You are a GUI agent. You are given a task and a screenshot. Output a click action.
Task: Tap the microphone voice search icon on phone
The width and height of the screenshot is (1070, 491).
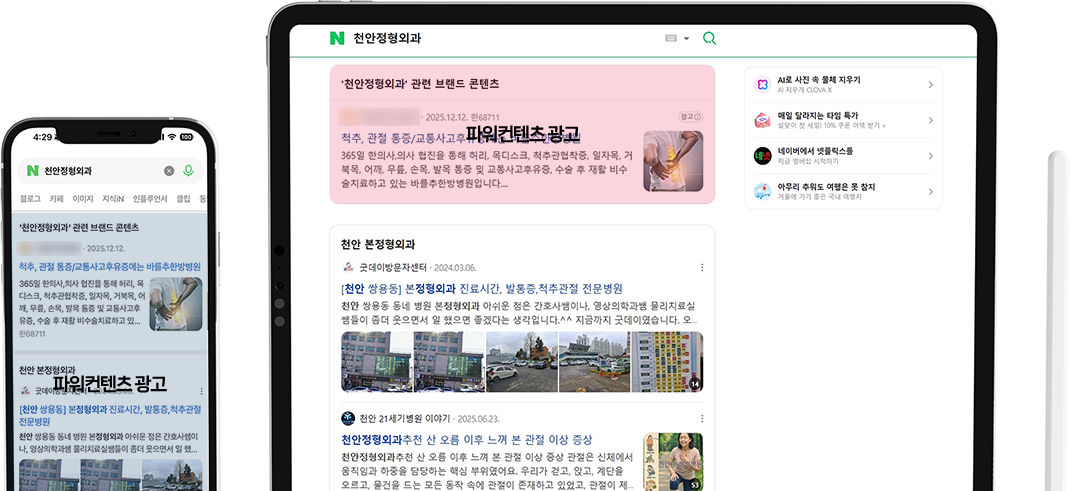point(188,171)
